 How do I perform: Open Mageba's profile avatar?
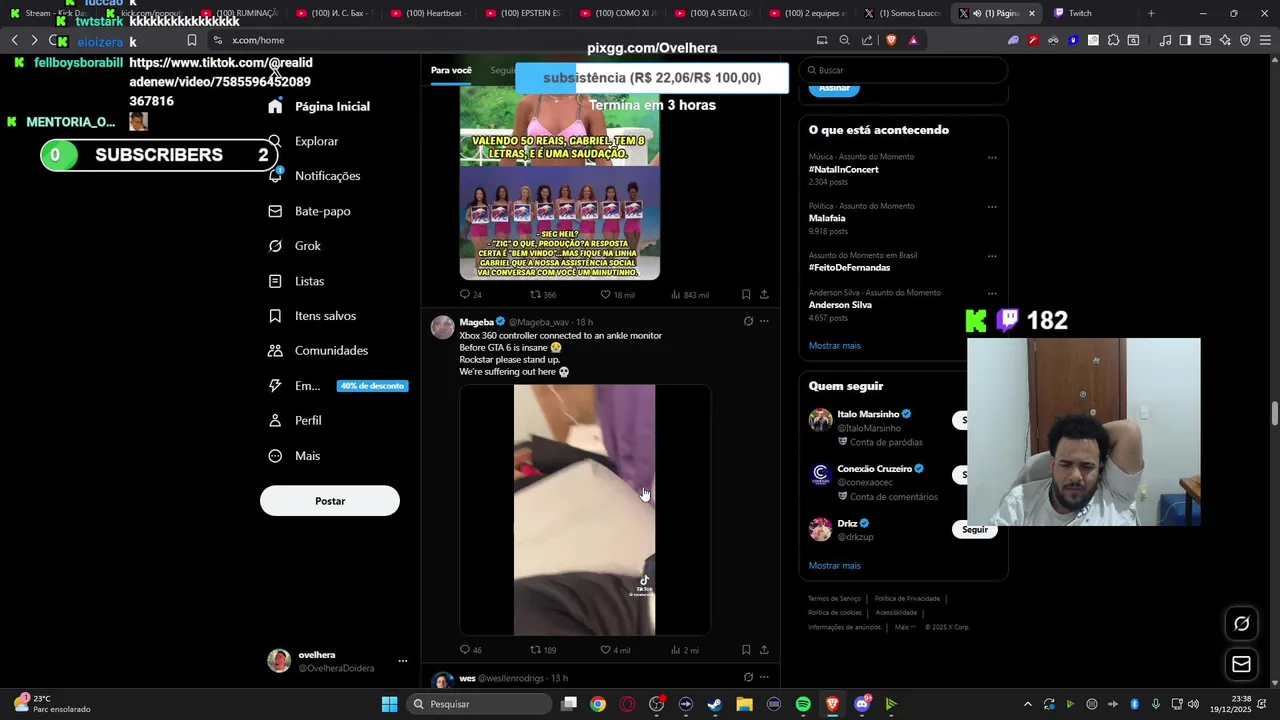tap(442, 328)
